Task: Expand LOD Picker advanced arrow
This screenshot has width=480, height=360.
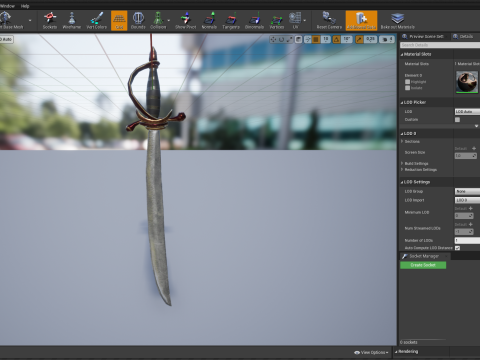Action: 476,126
